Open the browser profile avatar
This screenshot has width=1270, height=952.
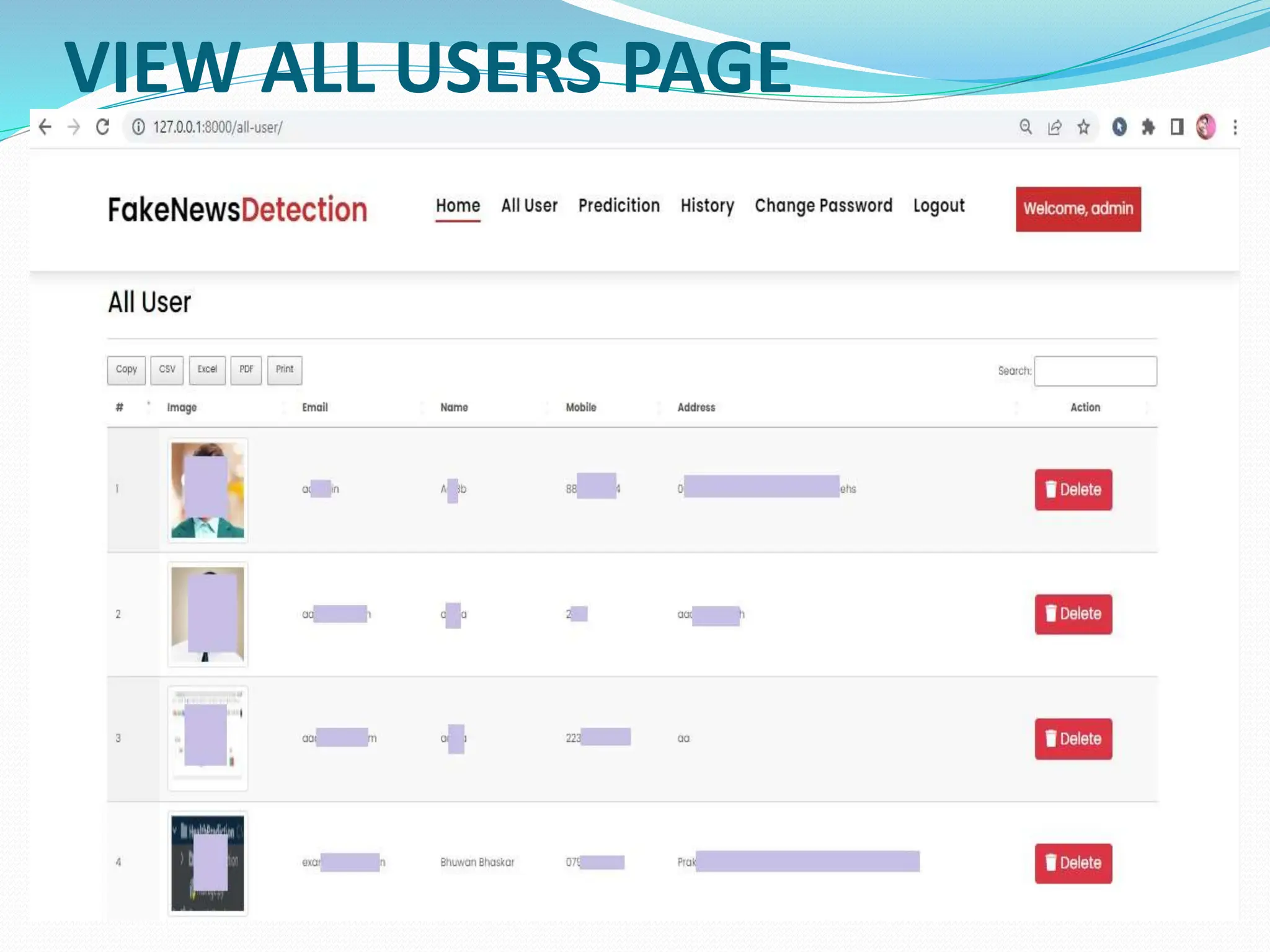(x=1206, y=127)
